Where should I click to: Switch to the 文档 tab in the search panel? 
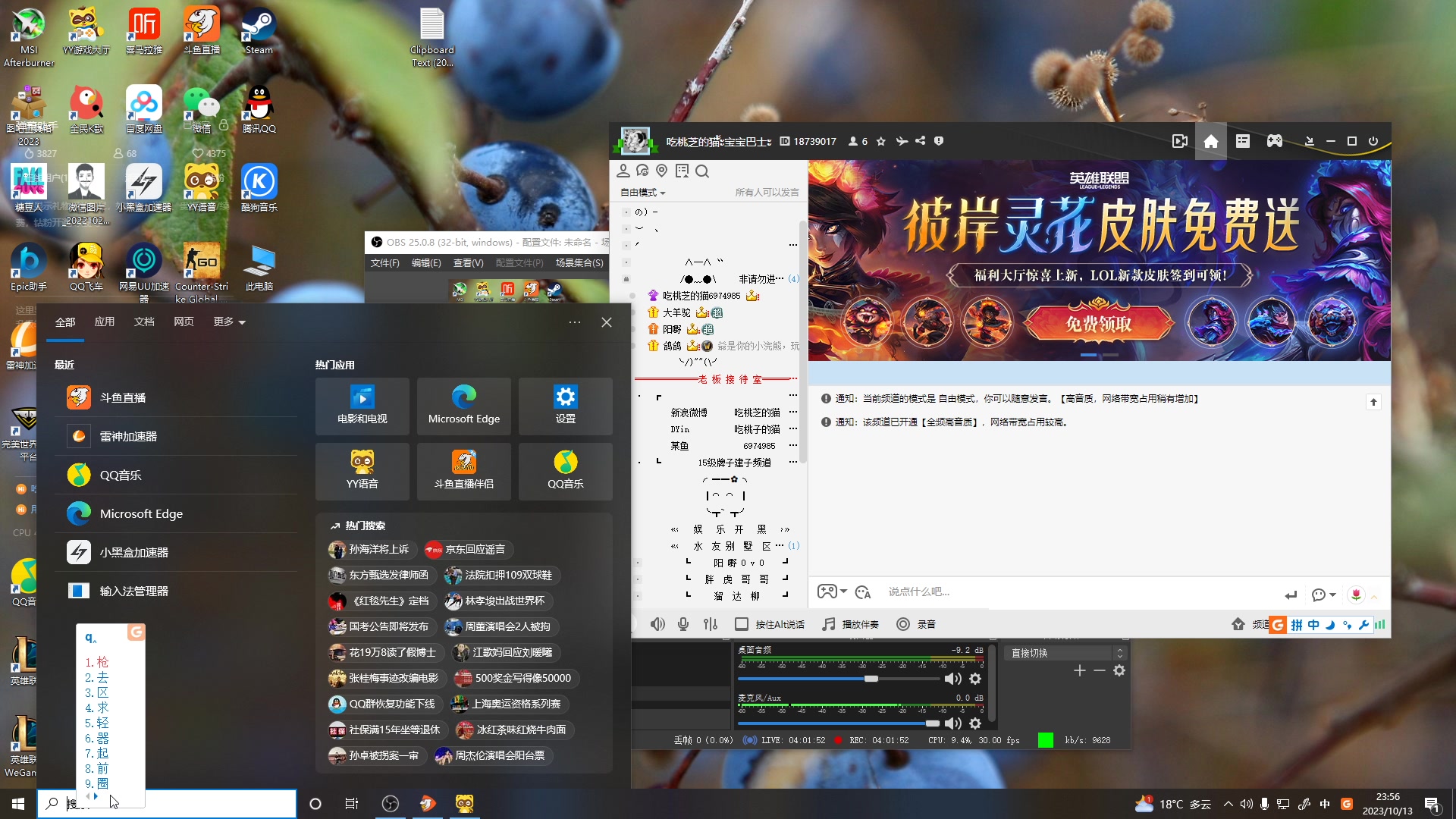(x=144, y=322)
